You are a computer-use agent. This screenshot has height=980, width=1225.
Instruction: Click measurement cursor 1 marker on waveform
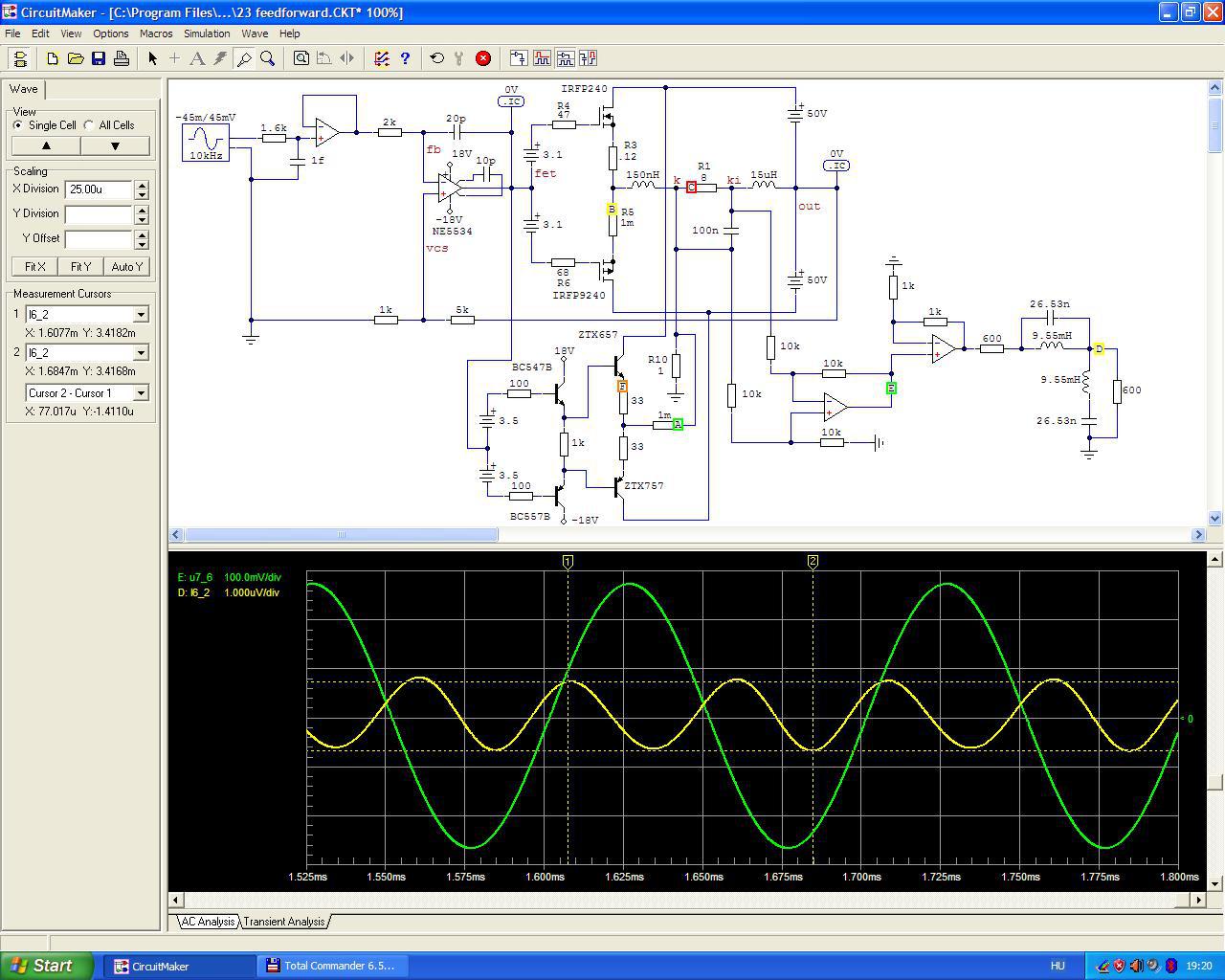(568, 562)
